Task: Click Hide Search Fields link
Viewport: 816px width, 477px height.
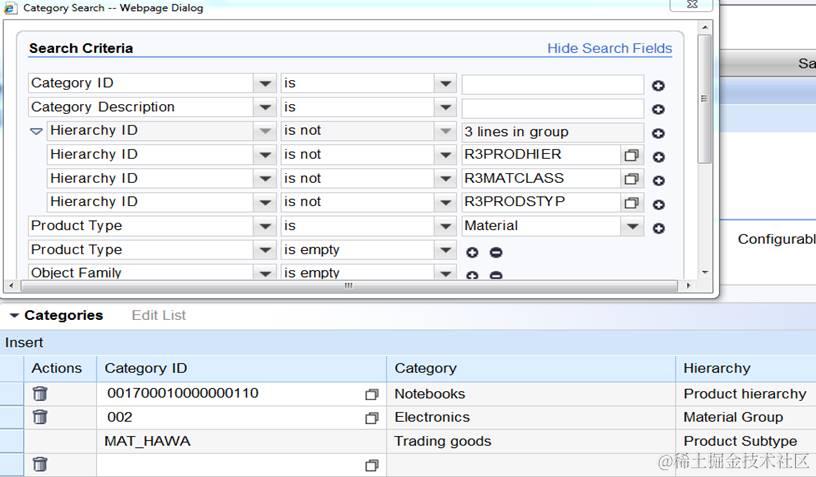Action: (609, 48)
